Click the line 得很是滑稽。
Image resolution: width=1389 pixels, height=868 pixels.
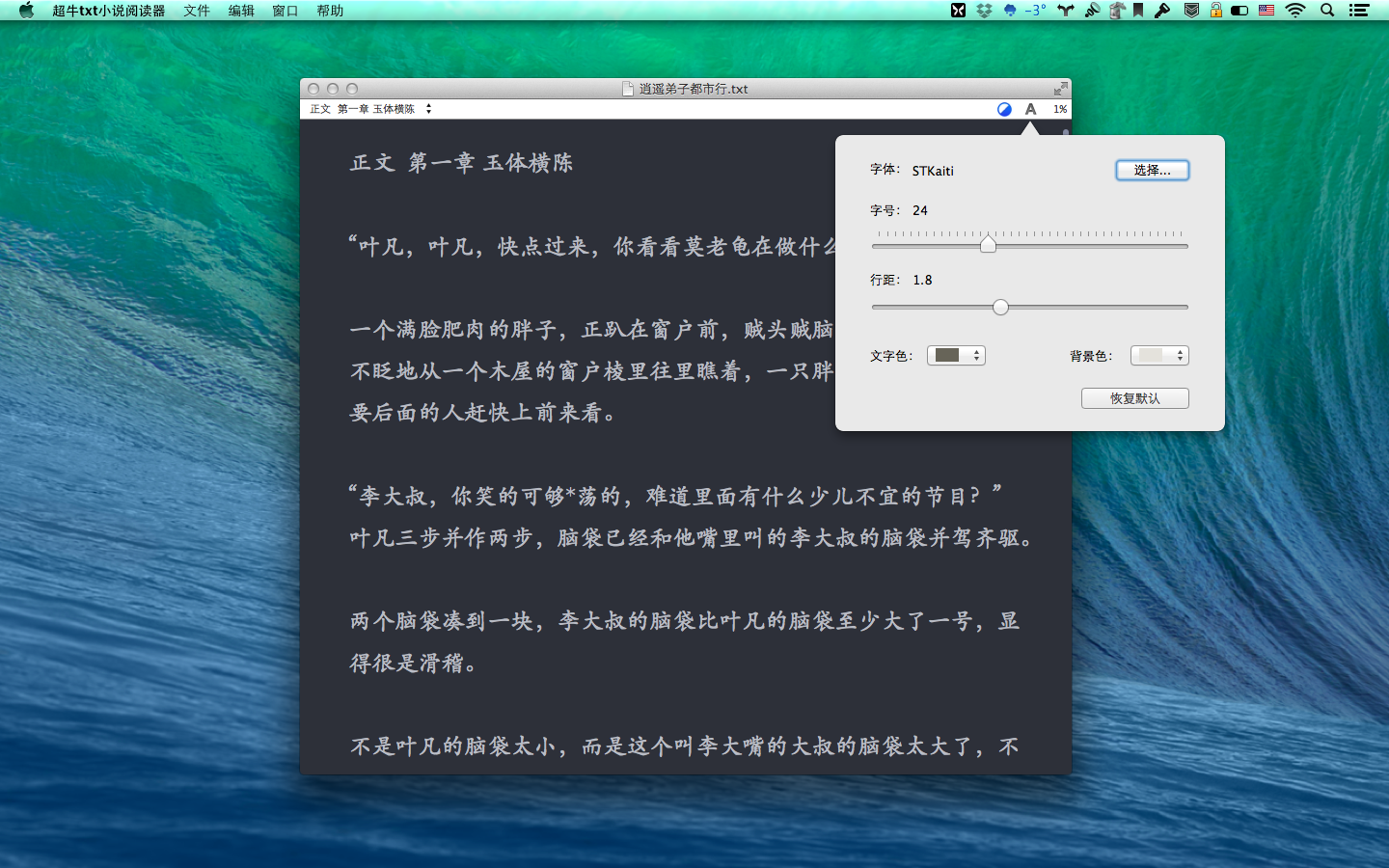pos(414,664)
